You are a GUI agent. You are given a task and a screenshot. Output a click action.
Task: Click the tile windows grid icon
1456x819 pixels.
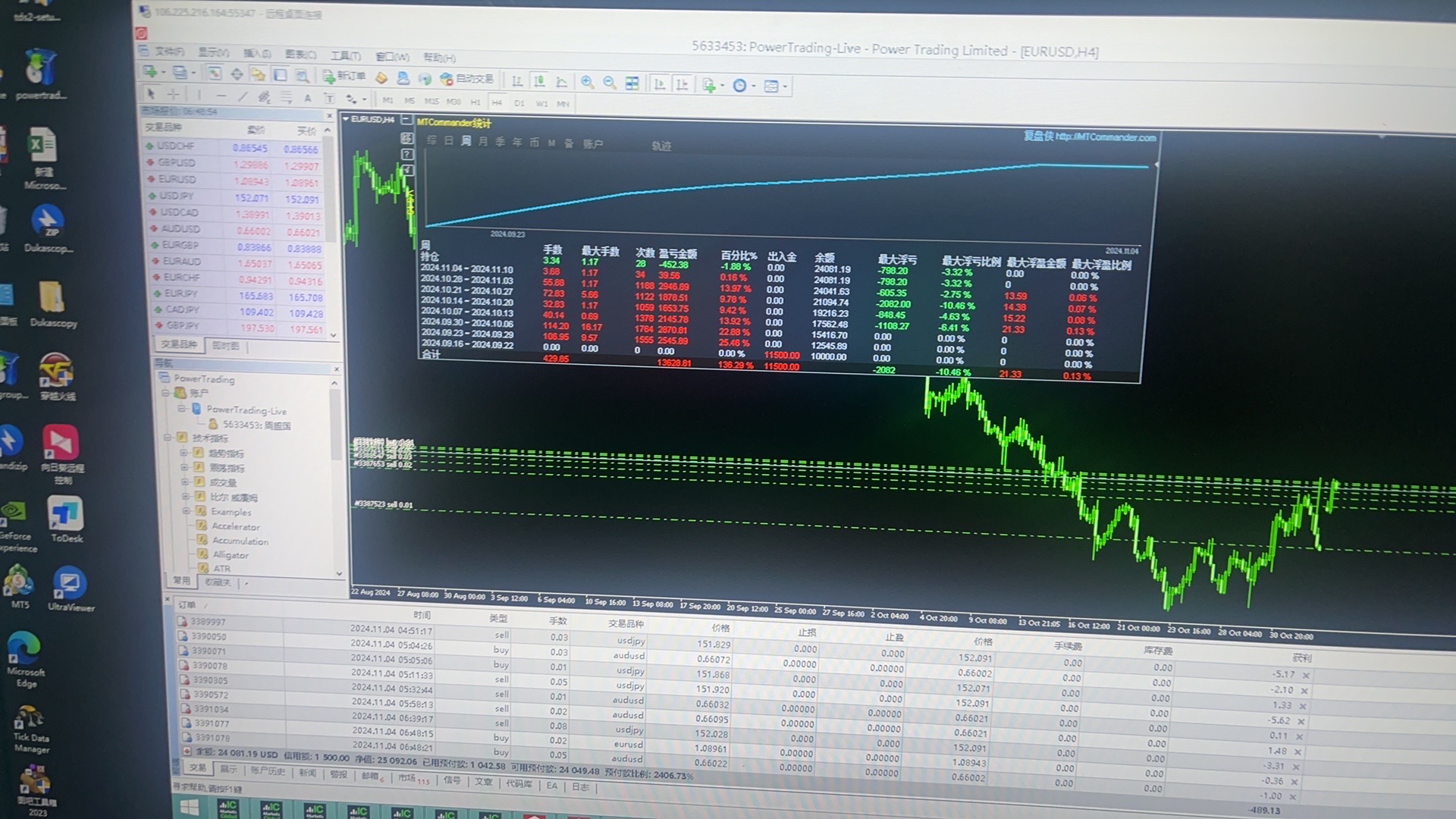(x=632, y=83)
